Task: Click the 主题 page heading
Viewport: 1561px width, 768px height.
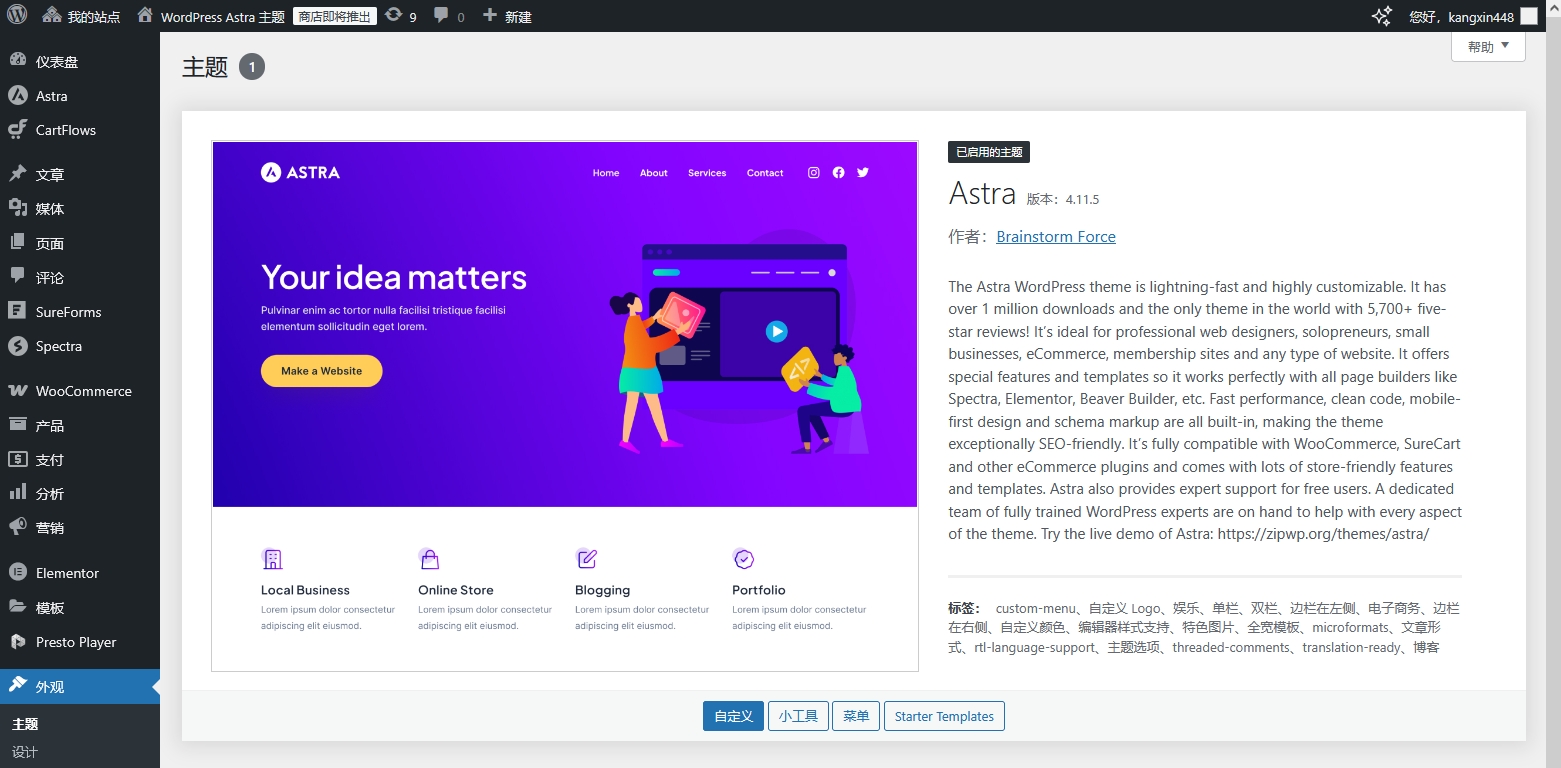Action: 205,67
